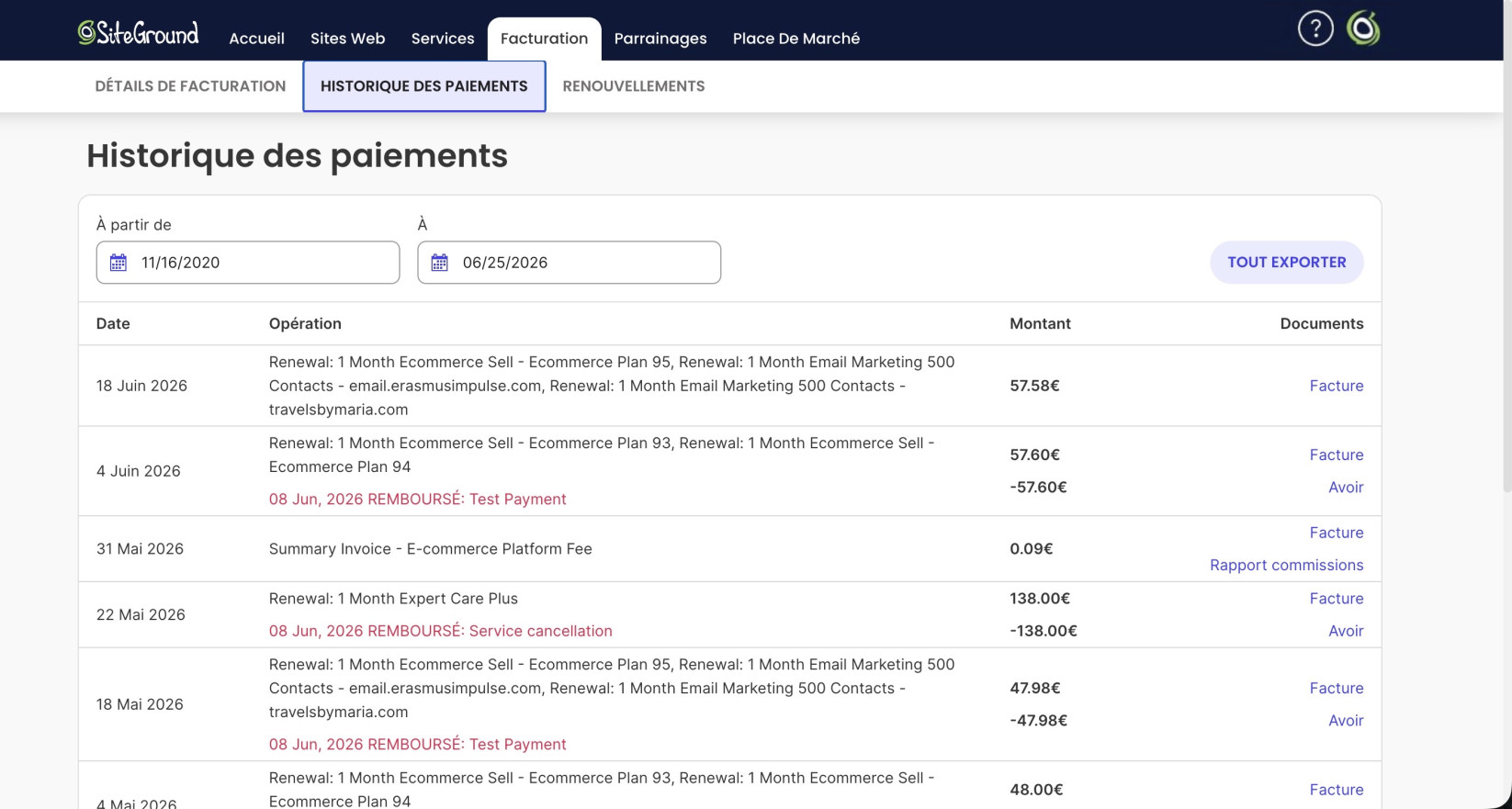
Task: Click refund amount -47.98€
Action: [x=1038, y=721]
